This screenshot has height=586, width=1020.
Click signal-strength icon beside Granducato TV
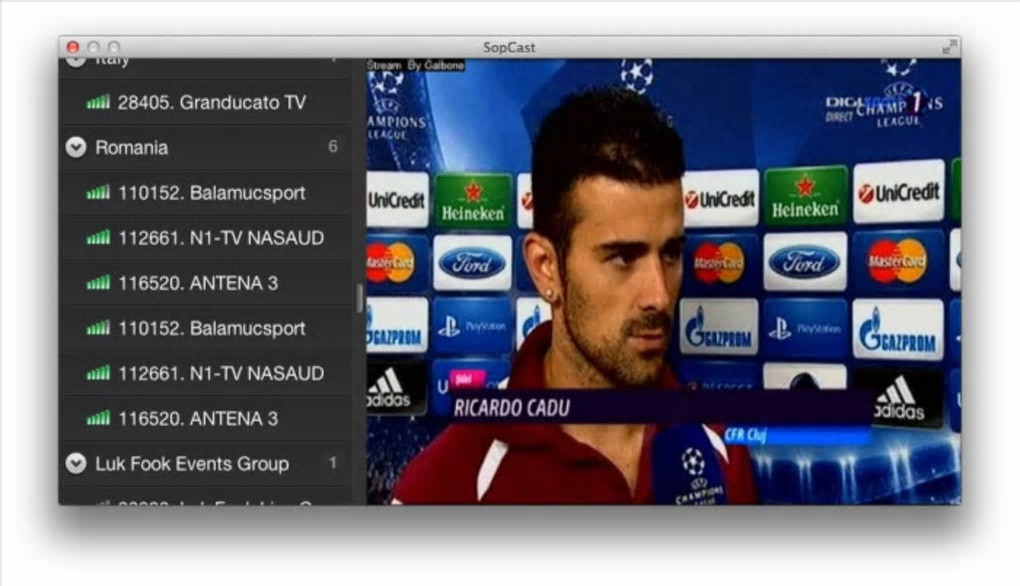98,102
